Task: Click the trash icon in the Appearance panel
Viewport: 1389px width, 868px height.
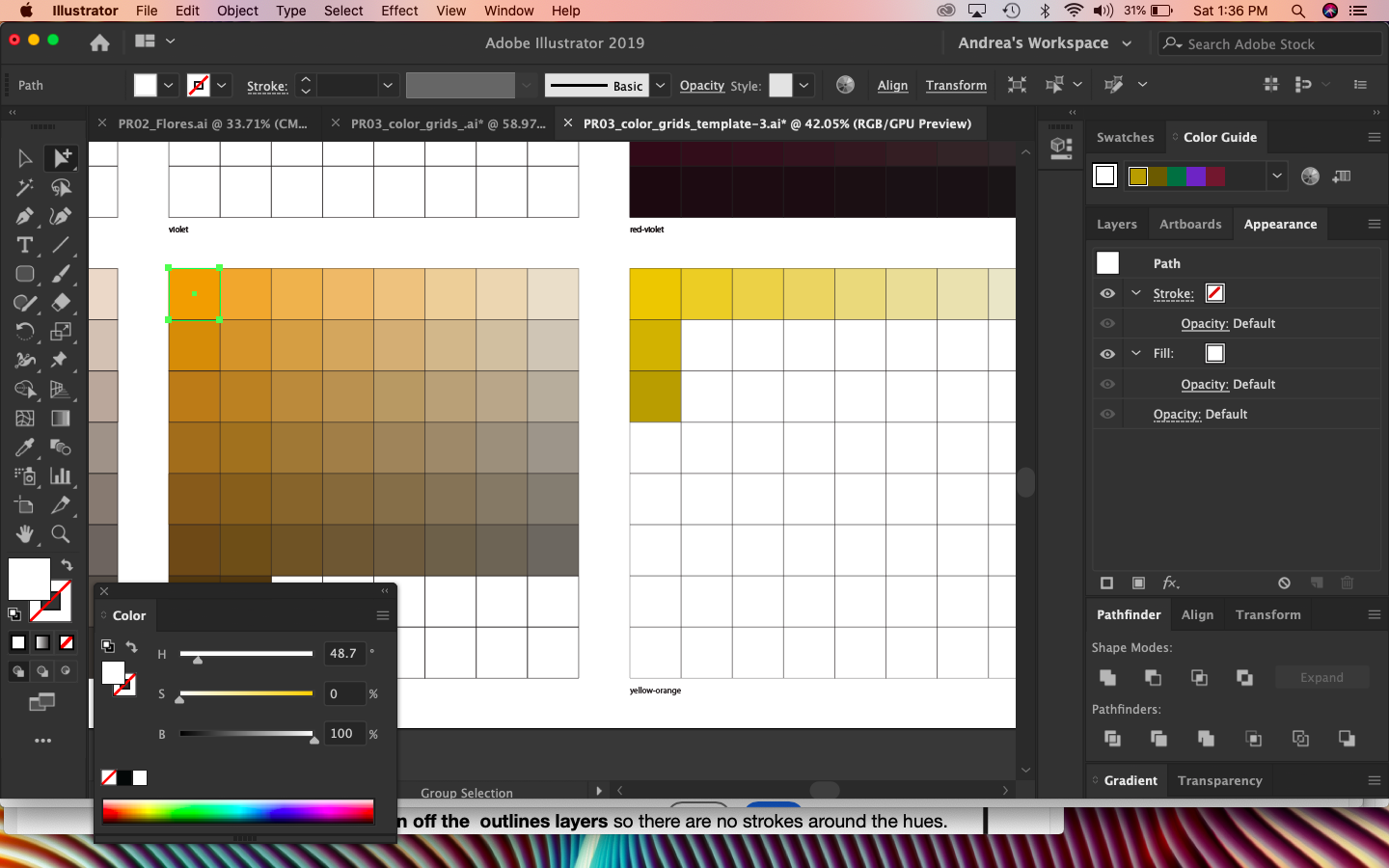Action: (x=1347, y=583)
